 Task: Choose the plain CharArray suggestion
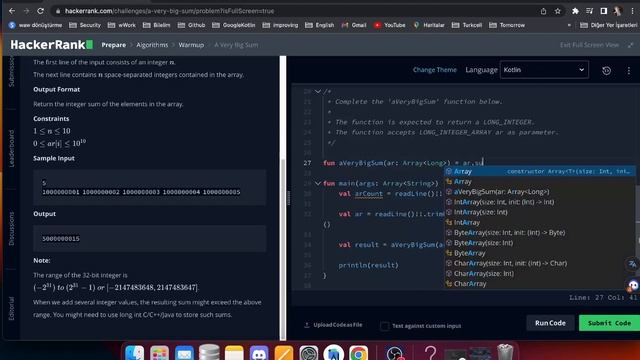pyautogui.click(x=540, y=284)
